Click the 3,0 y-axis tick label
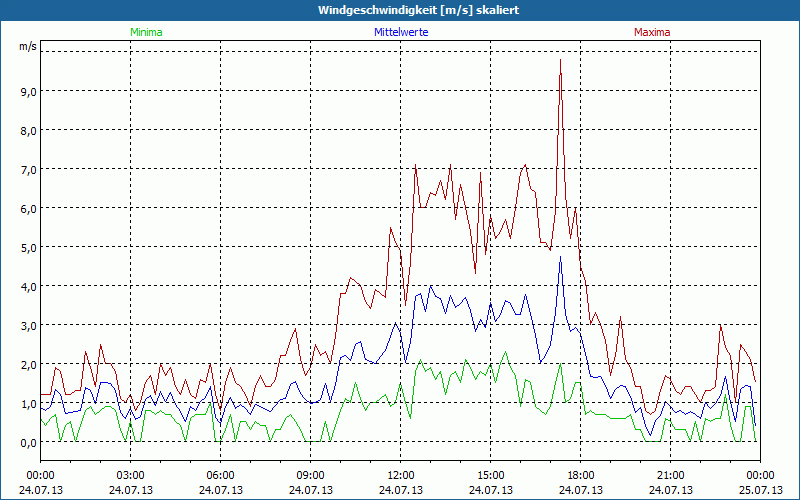Screen dimensions: 800x500 [27, 325]
